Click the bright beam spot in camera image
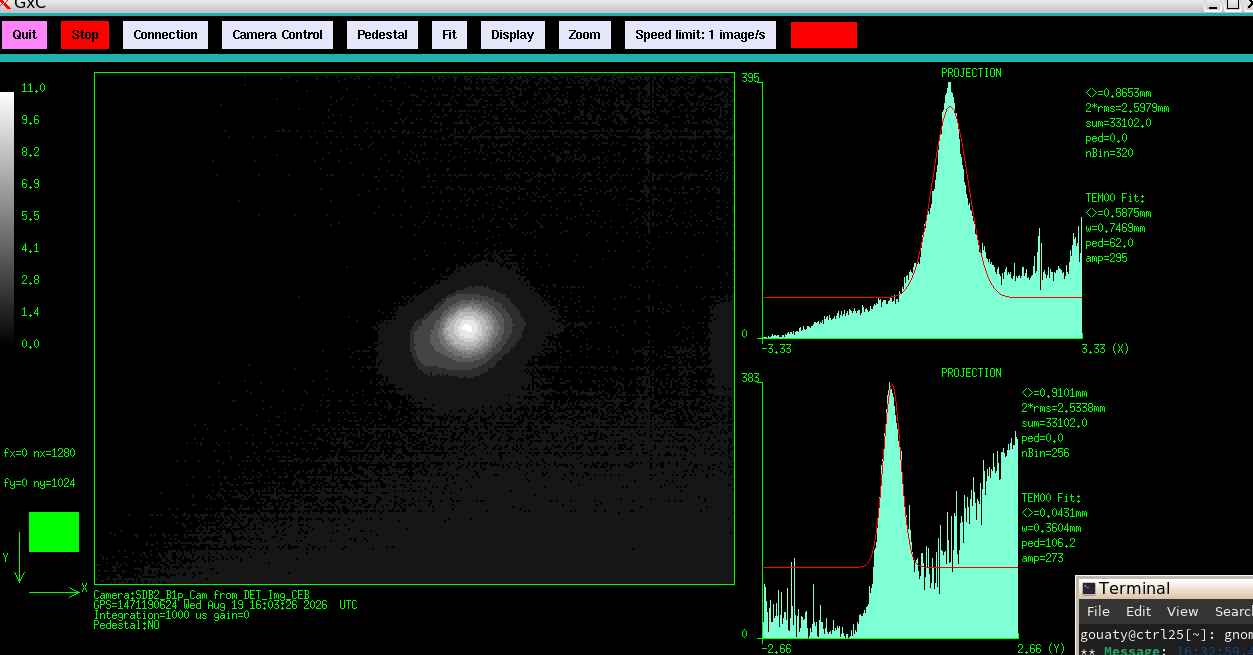 (467, 326)
